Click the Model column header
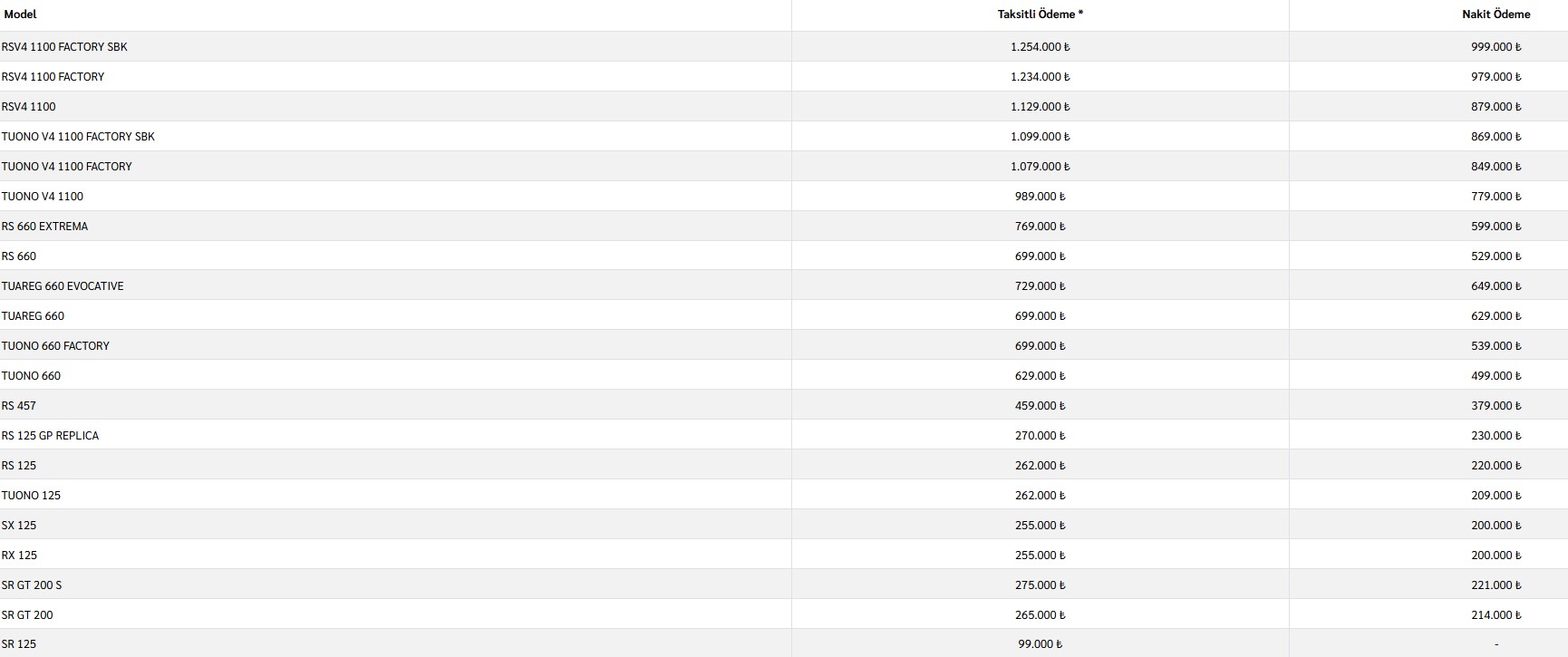The height and width of the screenshot is (657, 1568). click(20, 14)
